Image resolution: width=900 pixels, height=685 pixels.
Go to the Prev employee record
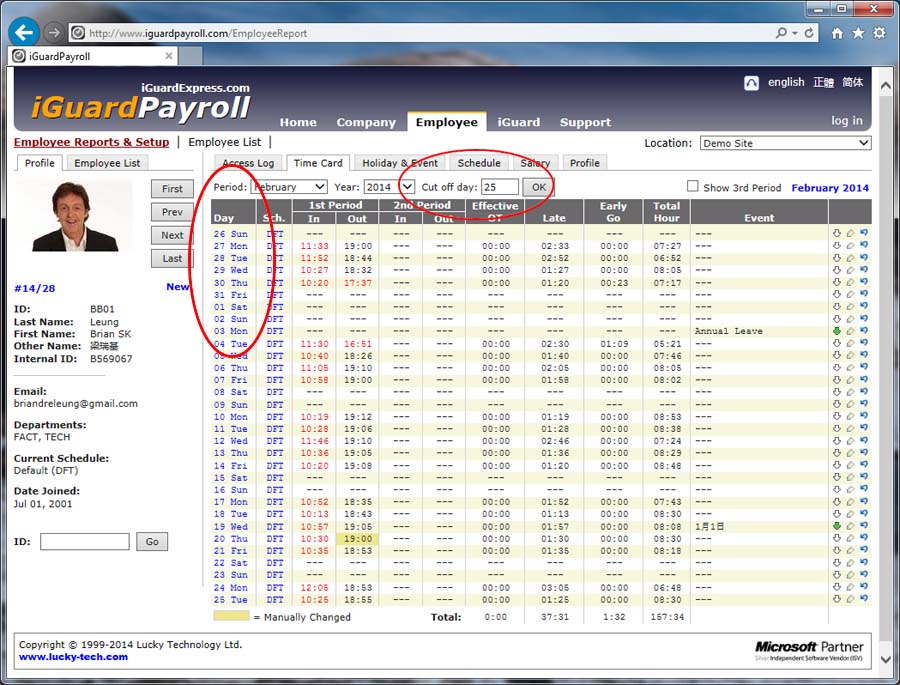tap(172, 212)
